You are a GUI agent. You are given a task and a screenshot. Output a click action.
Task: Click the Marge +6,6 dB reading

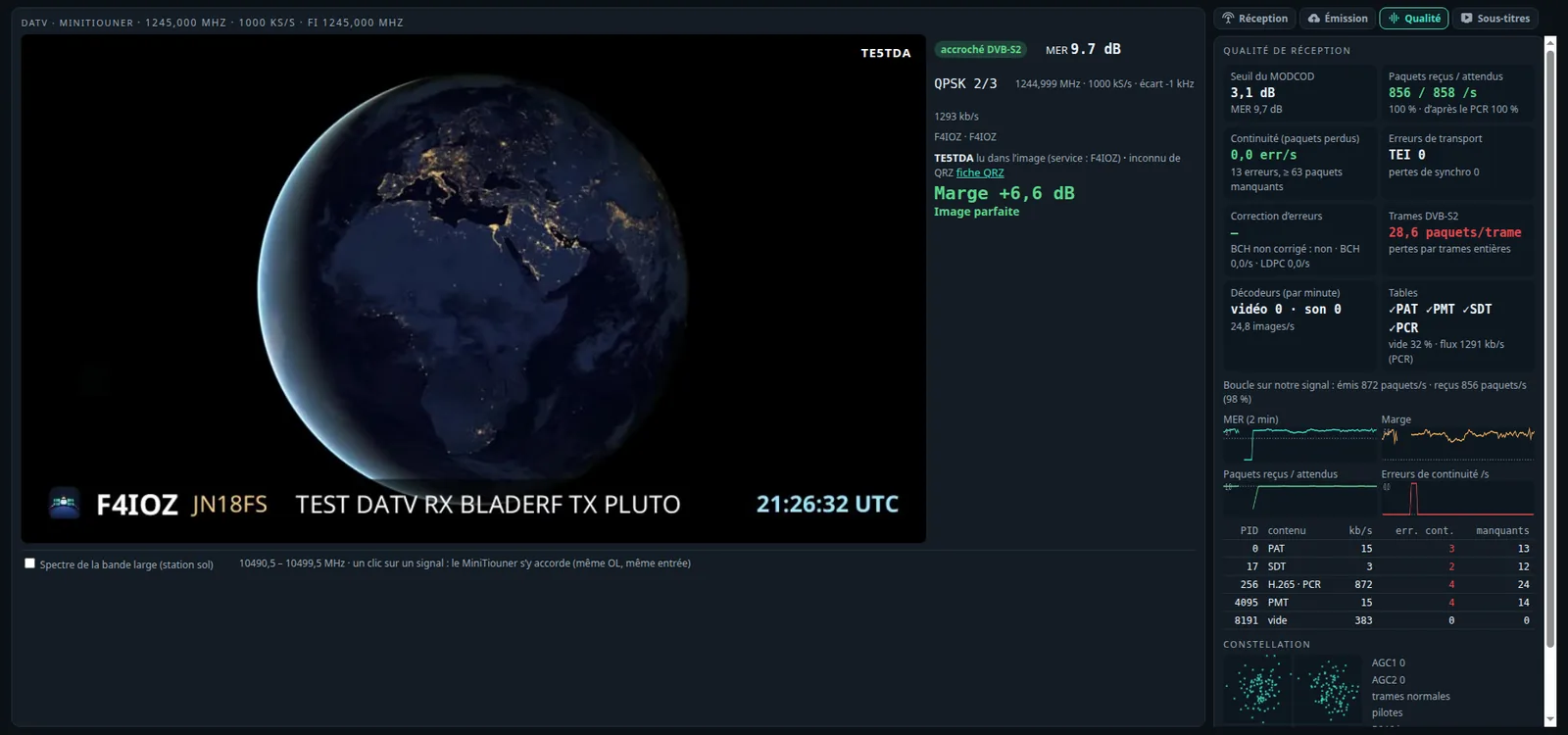pyautogui.click(x=1004, y=193)
